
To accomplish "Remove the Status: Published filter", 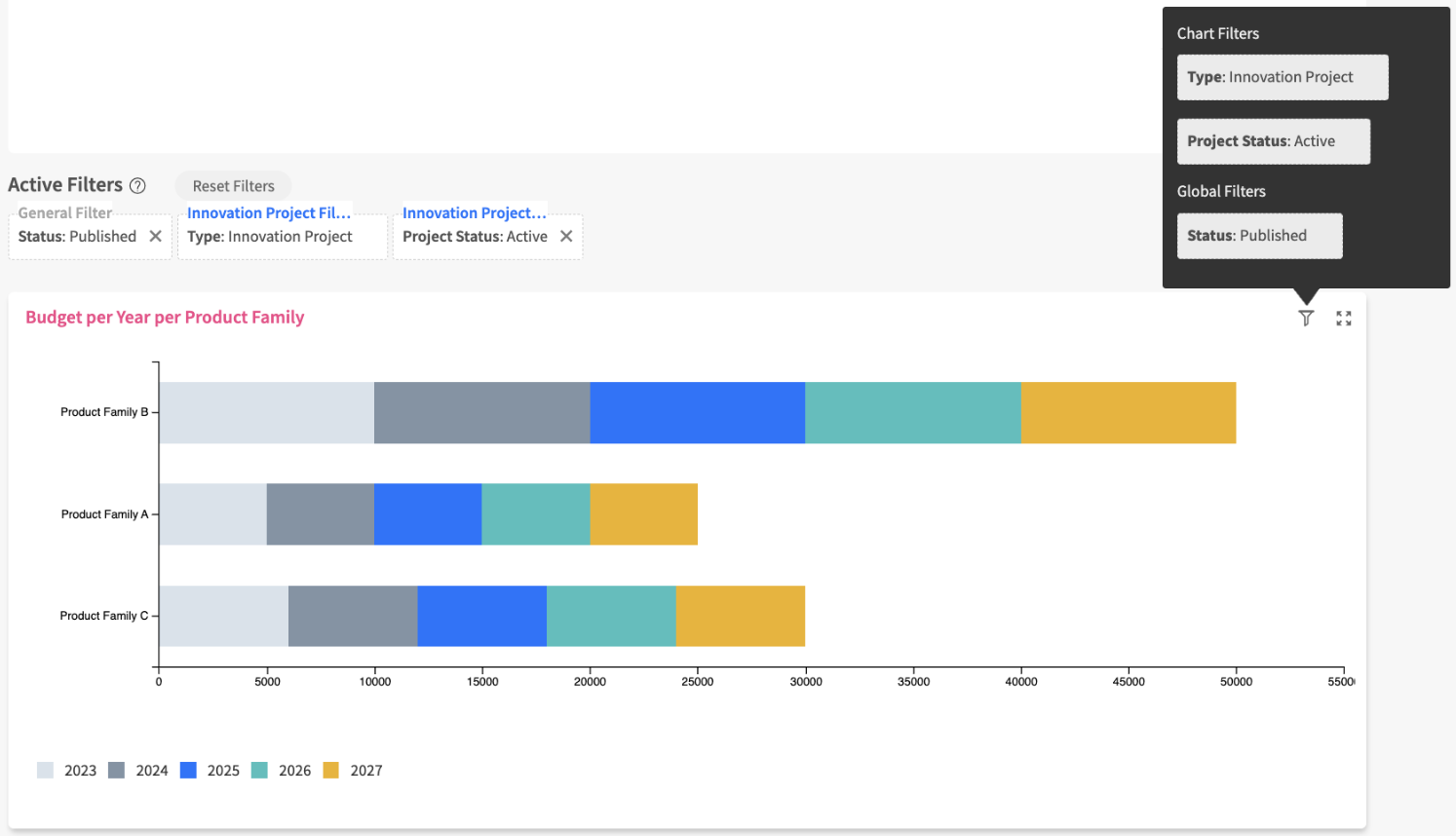I will 156,237.
